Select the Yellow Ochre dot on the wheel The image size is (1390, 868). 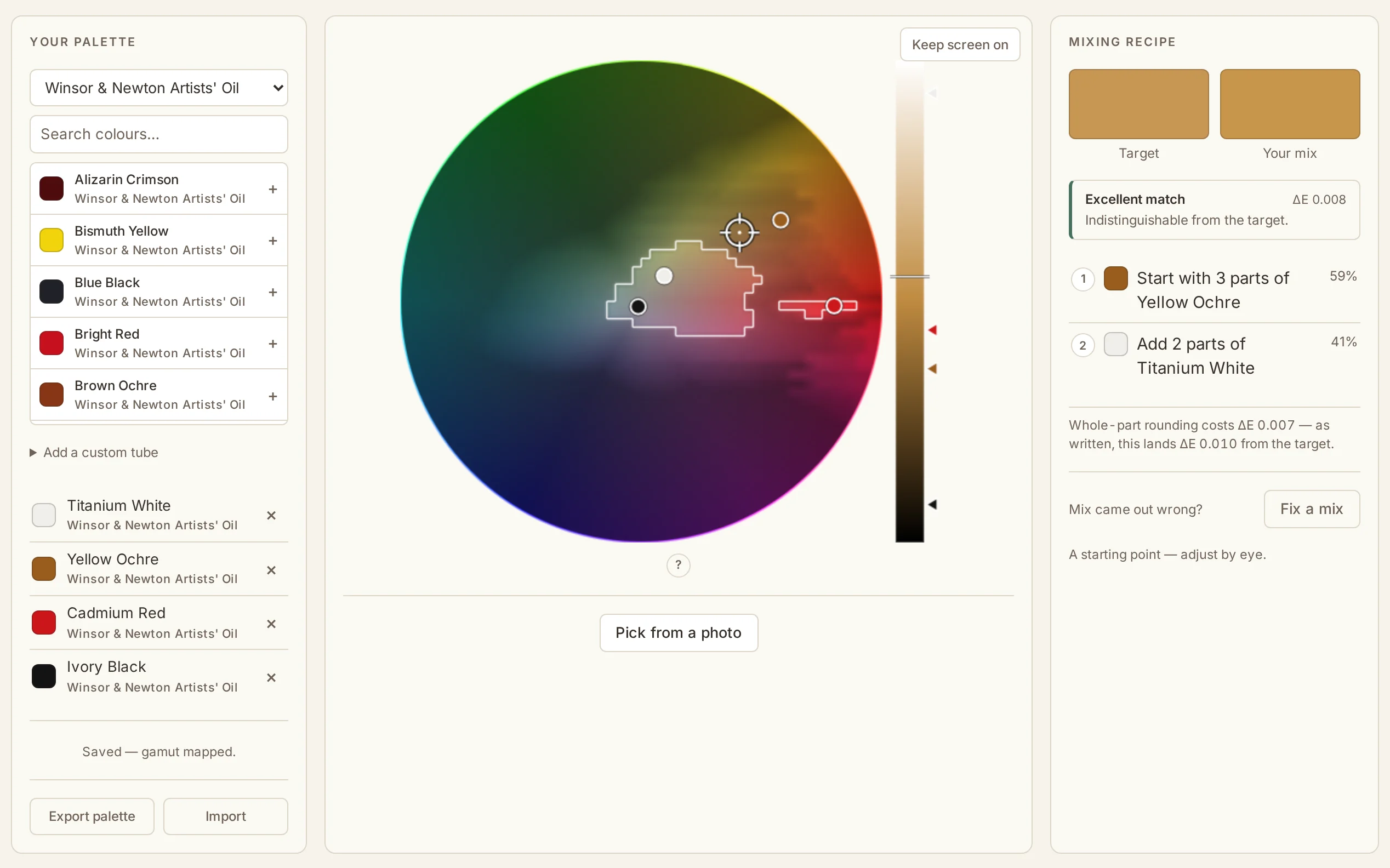tap(781, 220)
